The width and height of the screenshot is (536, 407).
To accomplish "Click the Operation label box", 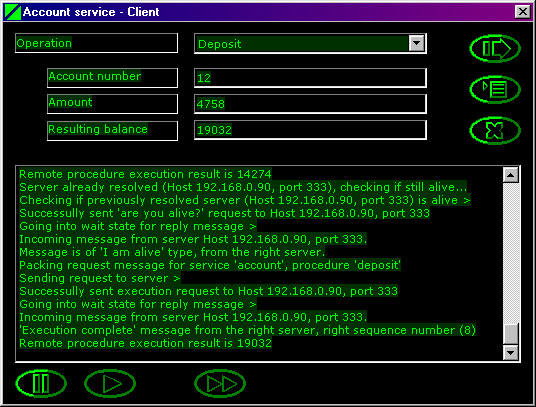I will (x=96, y=43).
